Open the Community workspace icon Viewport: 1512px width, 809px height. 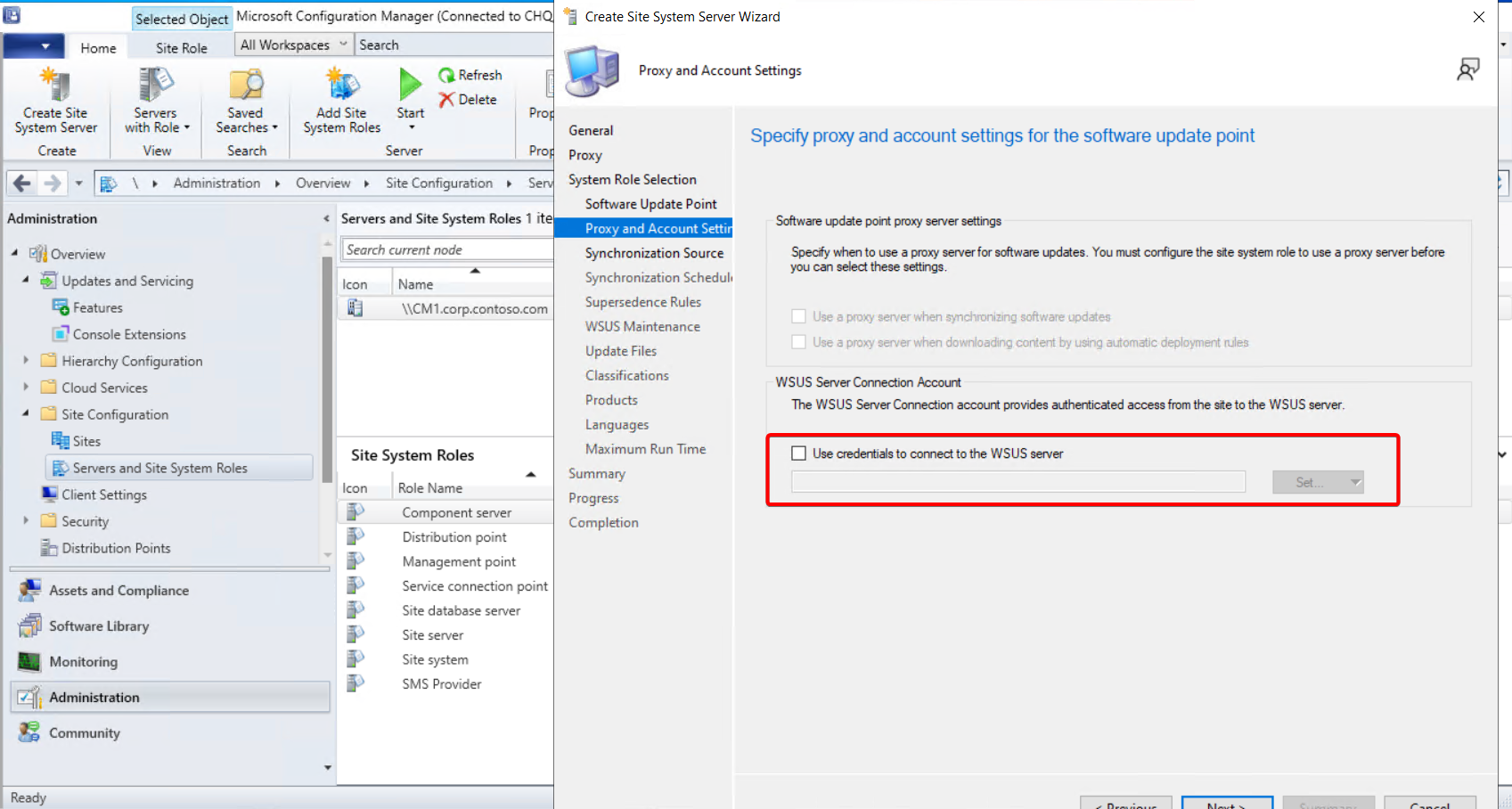pos(29,732)
